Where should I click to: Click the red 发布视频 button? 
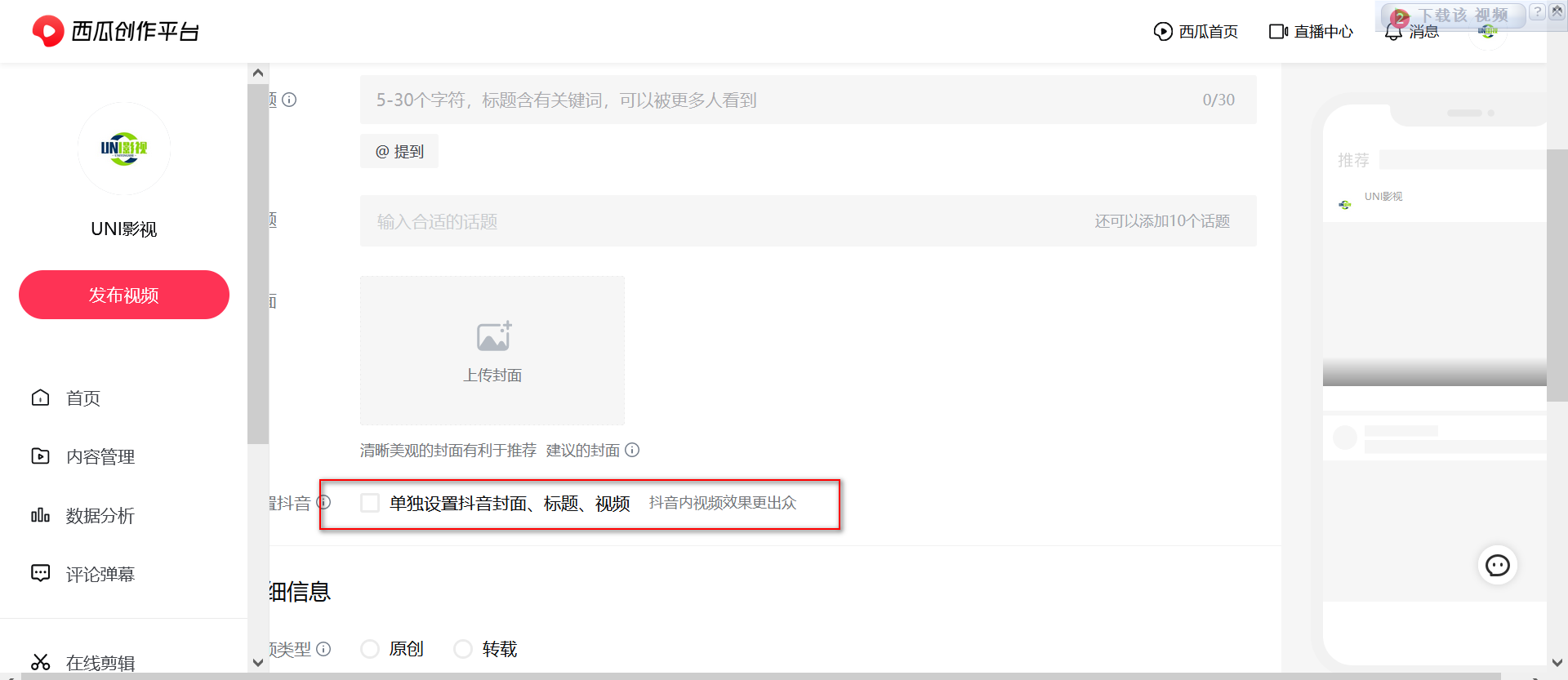click(124, 295)
